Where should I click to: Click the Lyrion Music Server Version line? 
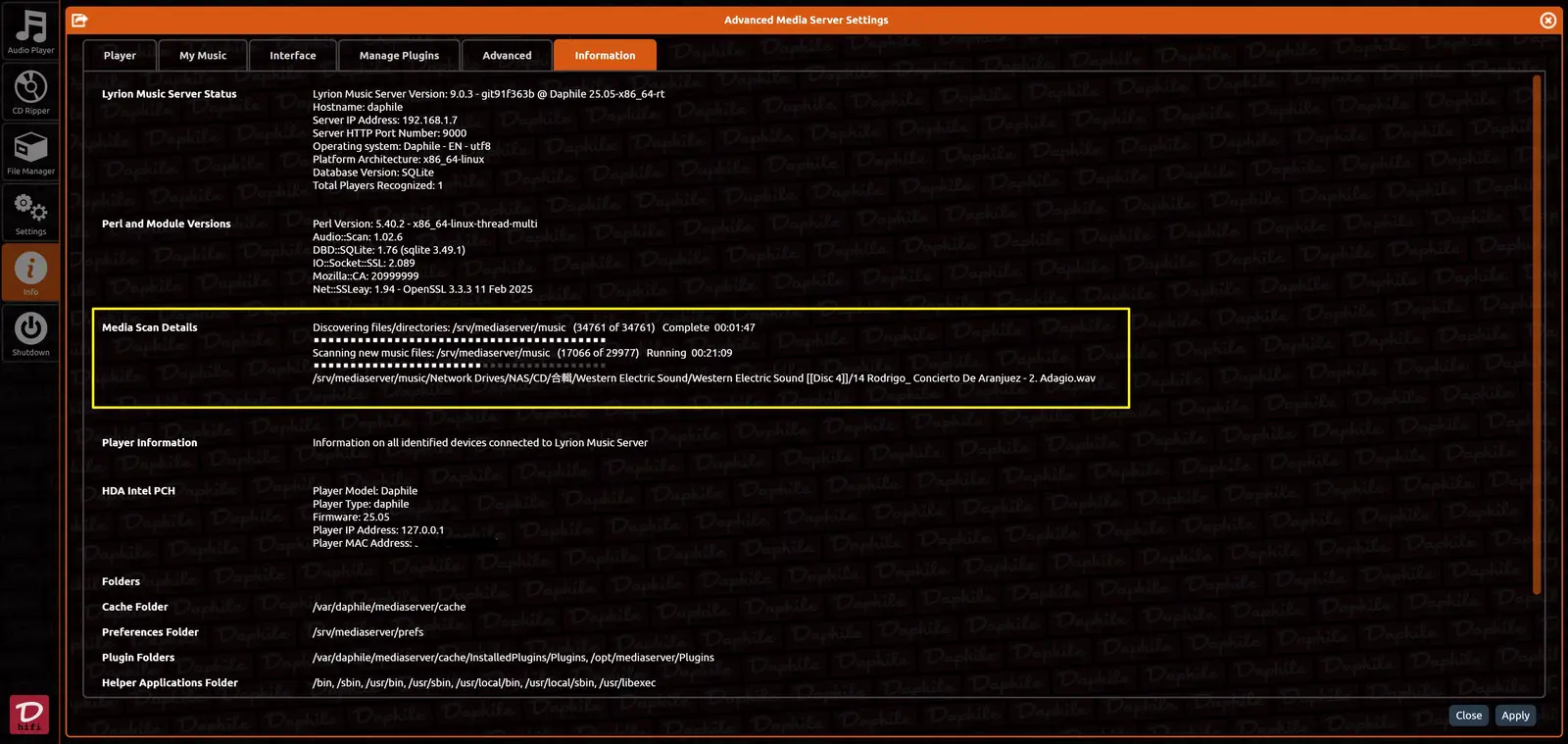tap(488, 94)
